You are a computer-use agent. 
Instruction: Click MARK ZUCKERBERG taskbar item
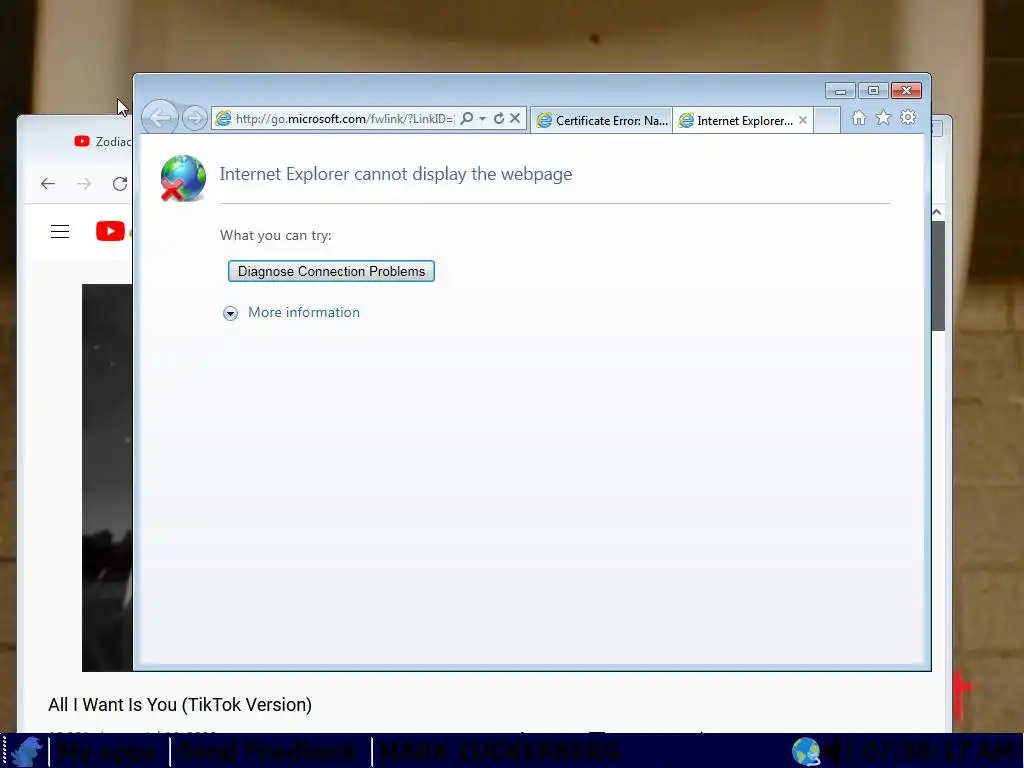tap(499, 752)
